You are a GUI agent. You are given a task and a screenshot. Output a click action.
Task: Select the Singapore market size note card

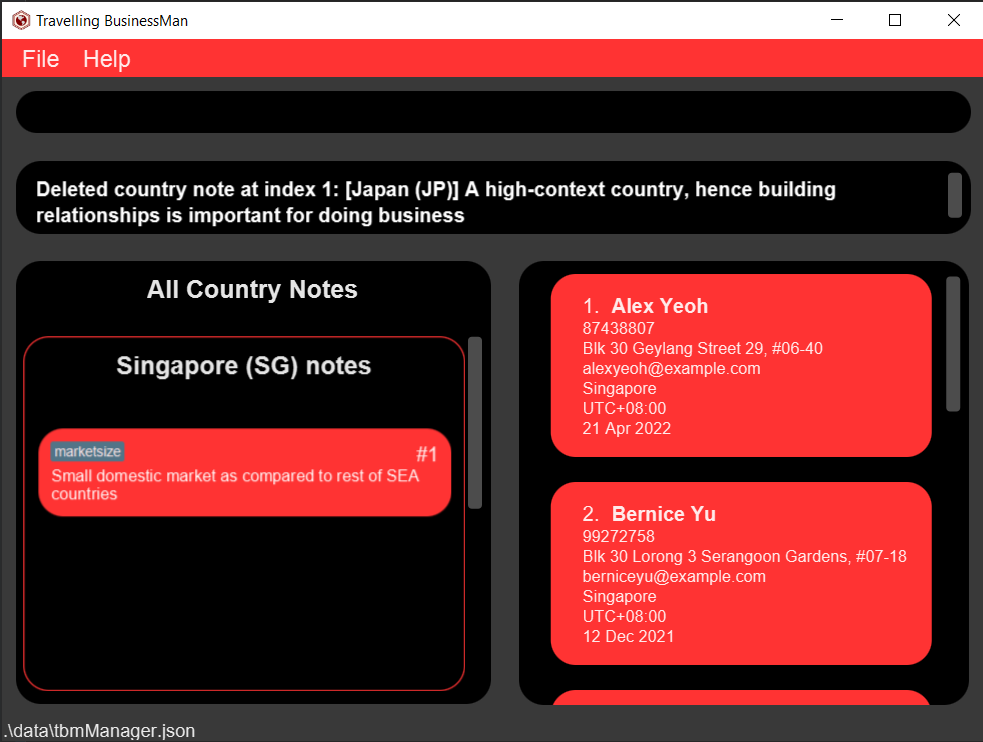245,486
